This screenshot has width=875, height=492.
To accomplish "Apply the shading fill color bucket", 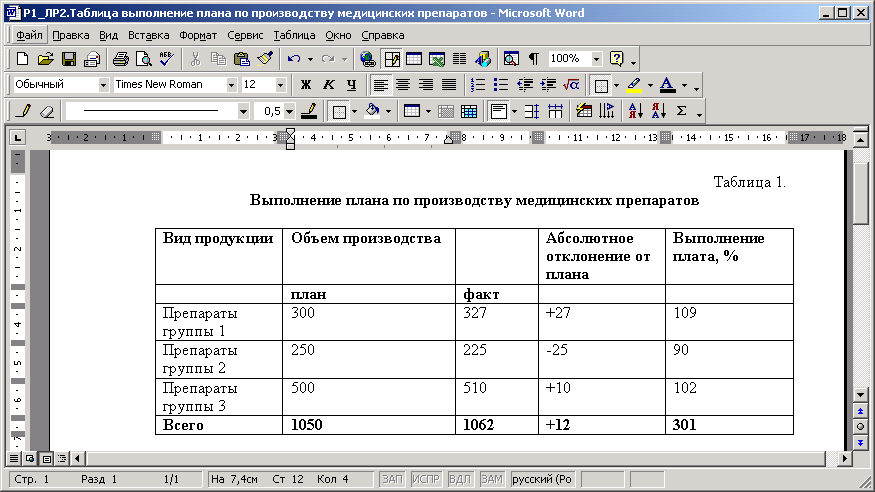I will click(372, 111).
